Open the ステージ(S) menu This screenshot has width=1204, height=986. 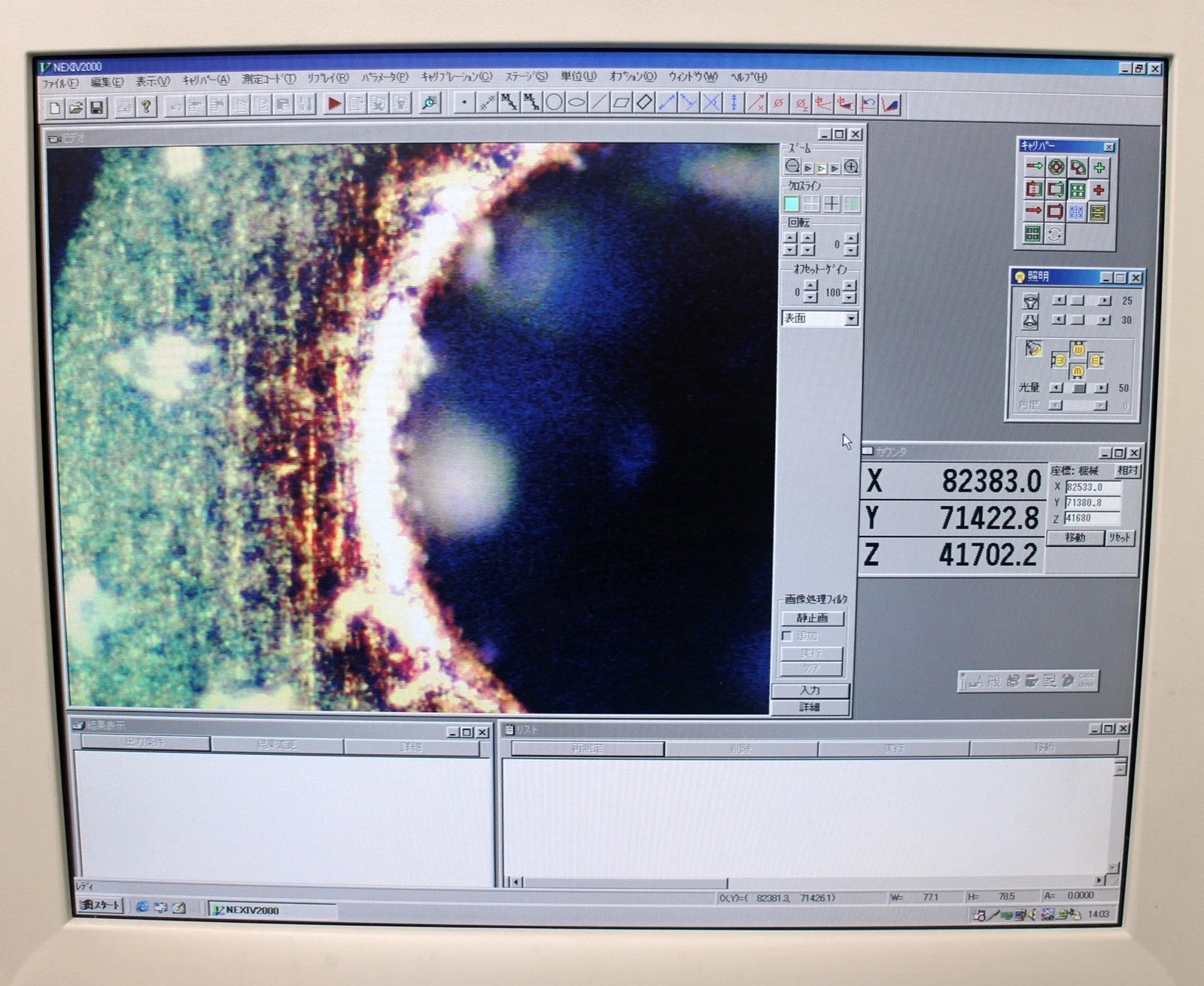(526, 77)
